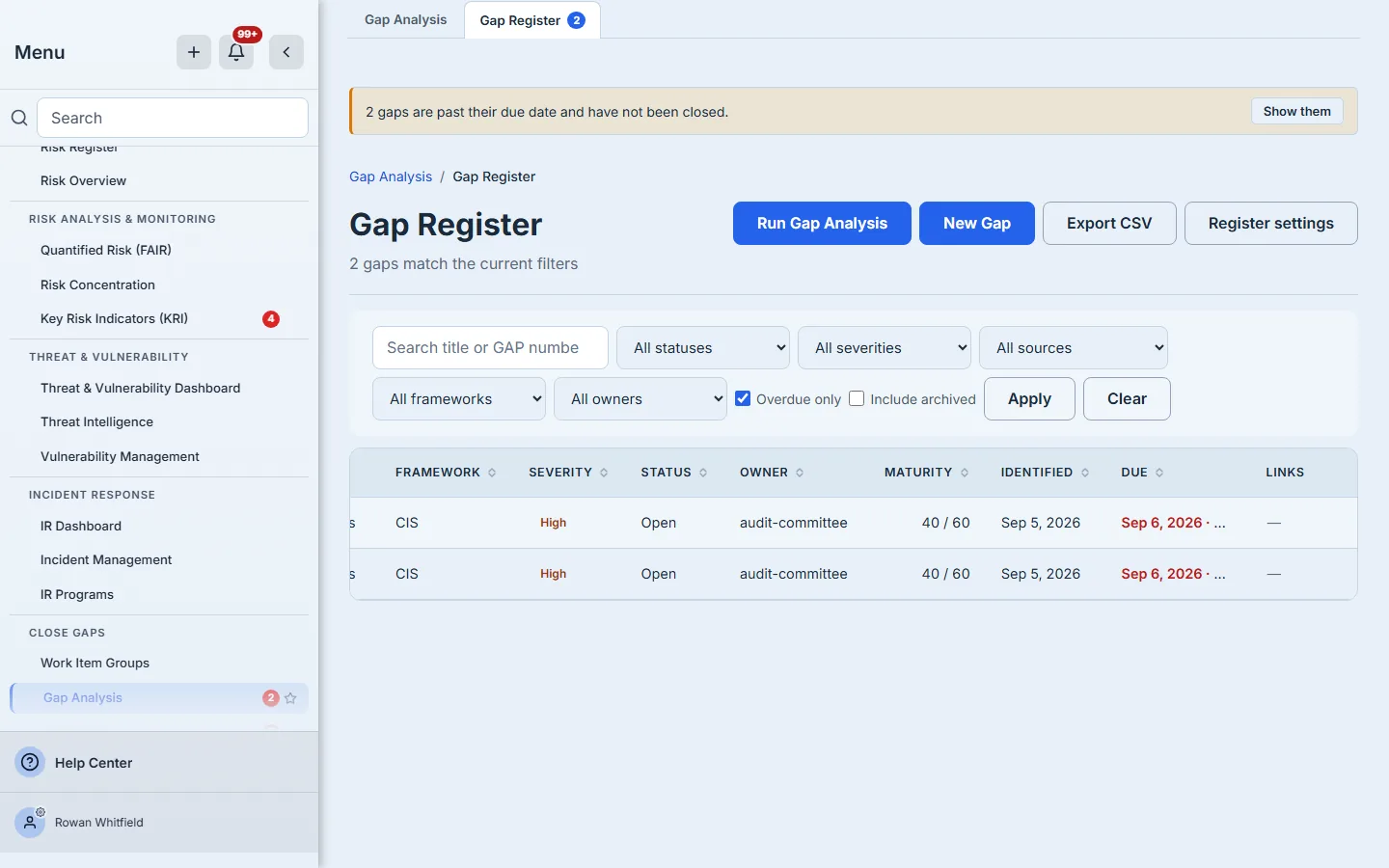Follow the Gap Analysis breadcrumb link

391,176
